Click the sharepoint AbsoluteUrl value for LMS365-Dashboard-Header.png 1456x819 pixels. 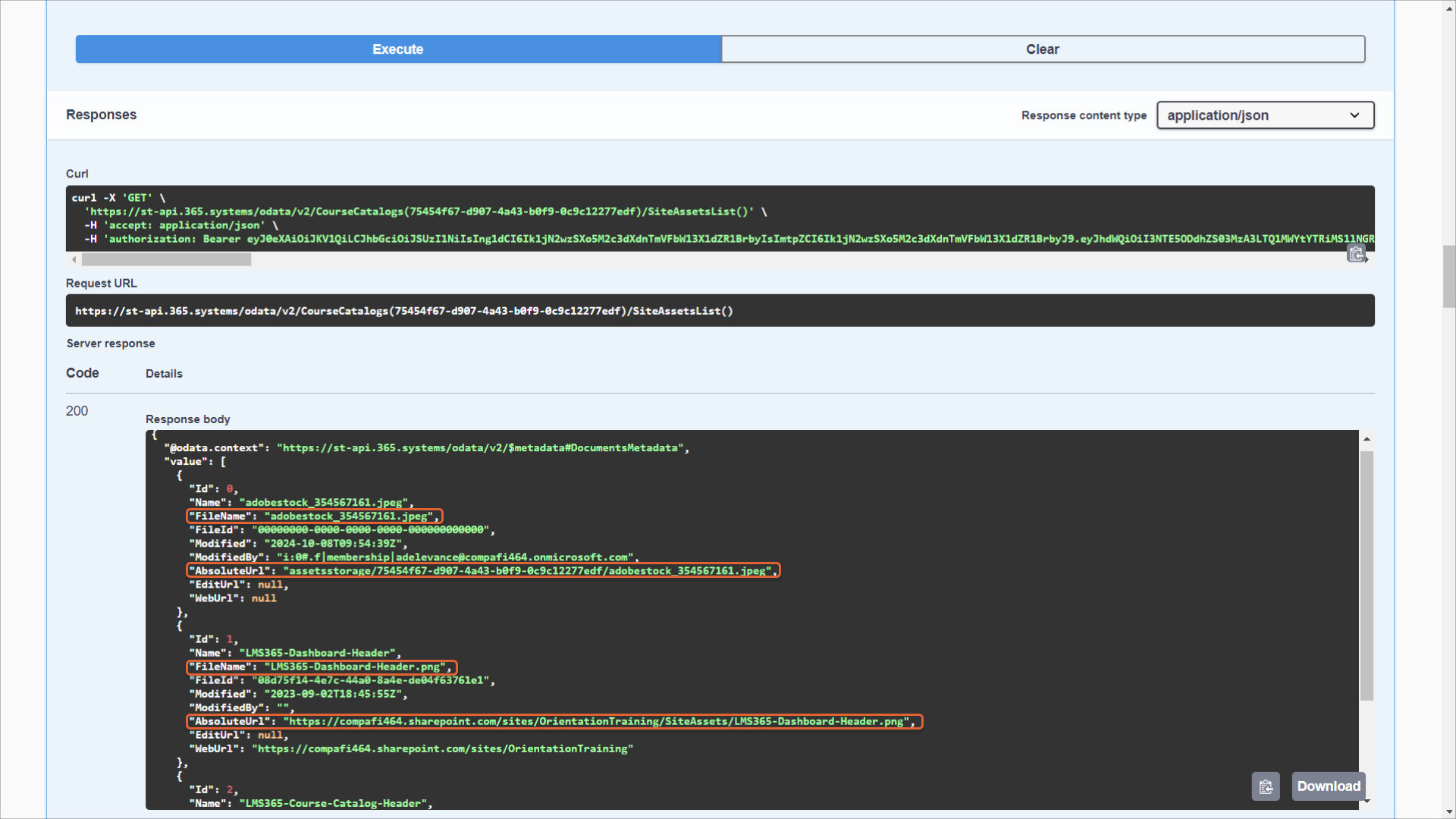tap(596, 721)
